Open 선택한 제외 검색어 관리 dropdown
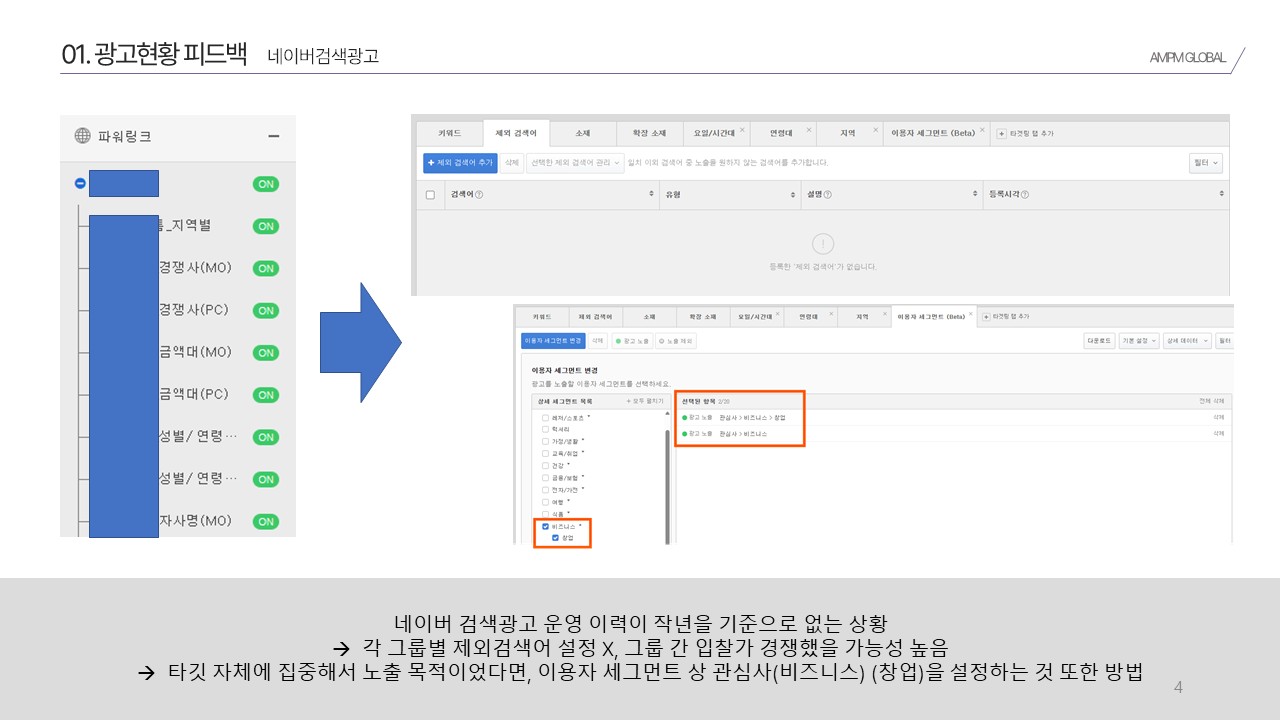The width and height of the screenshot is (1280, 720). pyautogui.click(x=575, y=162)
